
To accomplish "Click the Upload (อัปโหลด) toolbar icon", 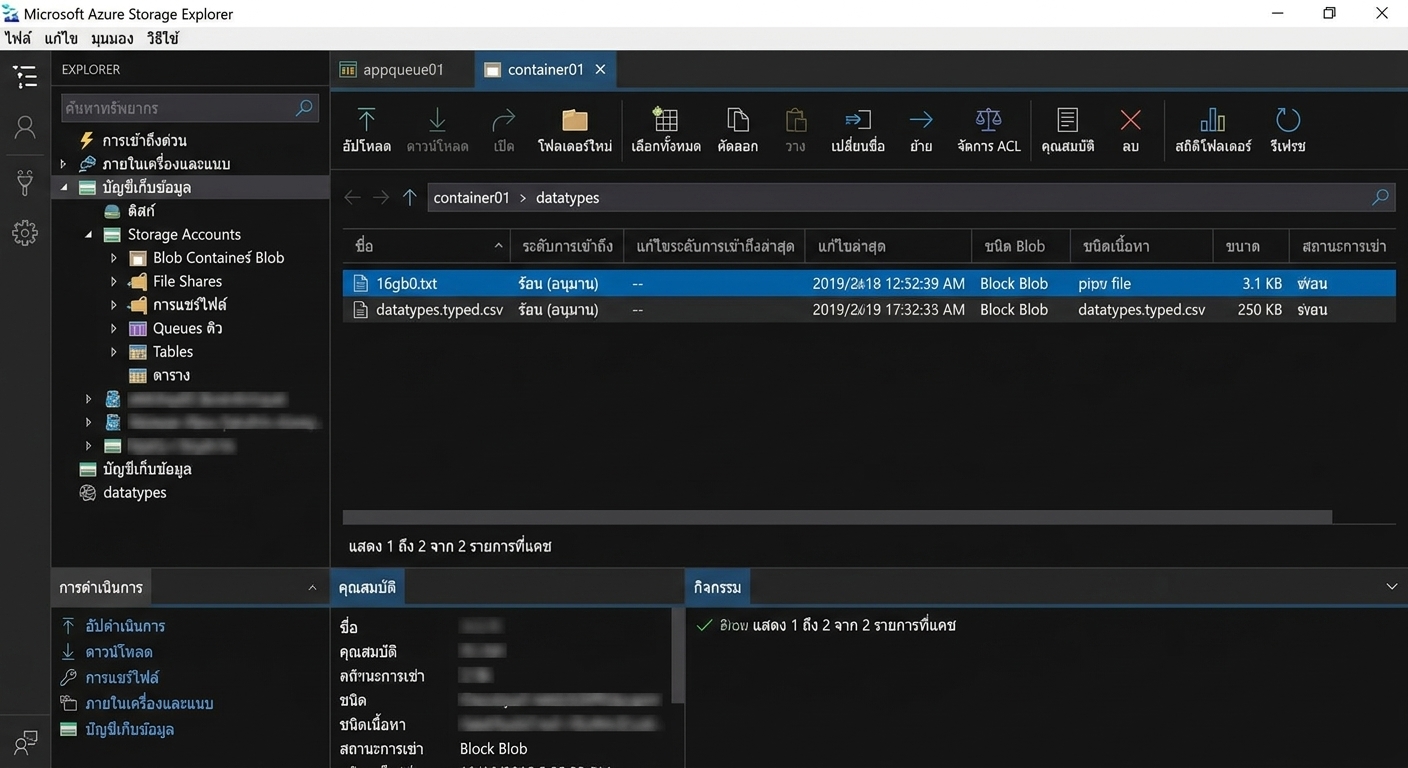I will pos(366,121).
